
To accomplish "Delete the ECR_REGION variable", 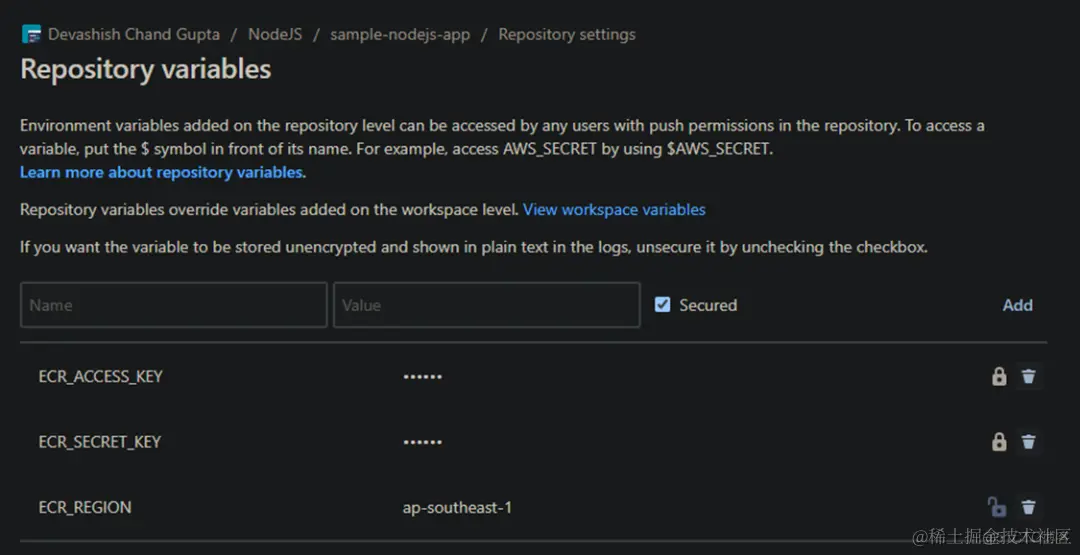I will [1028, 507].
